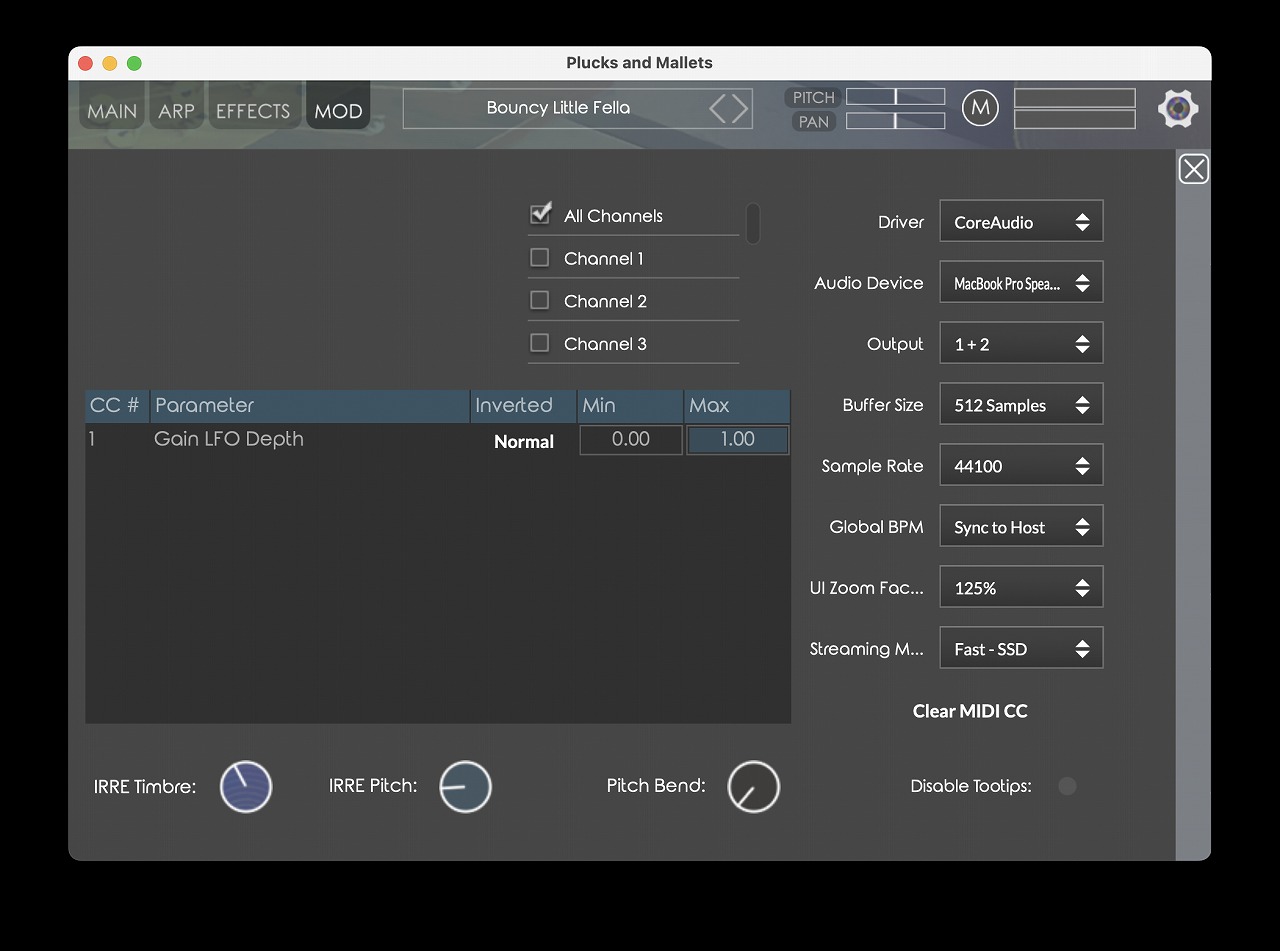Uncheck the All Channels checkbox
This screenshot has height=951, width=1280.
click(540, 214)
